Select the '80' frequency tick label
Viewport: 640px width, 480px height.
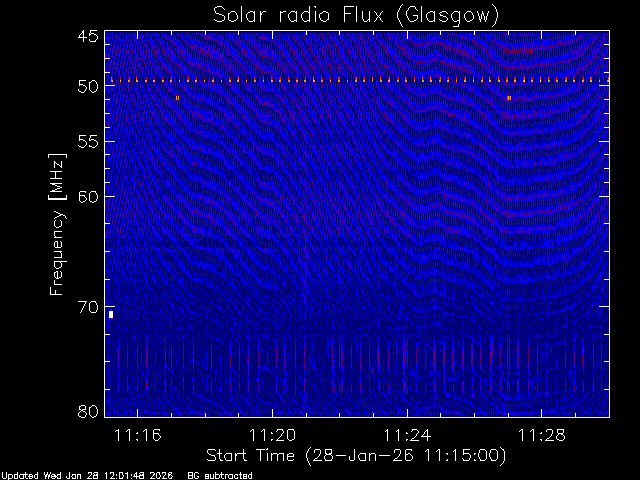(88, 411)
